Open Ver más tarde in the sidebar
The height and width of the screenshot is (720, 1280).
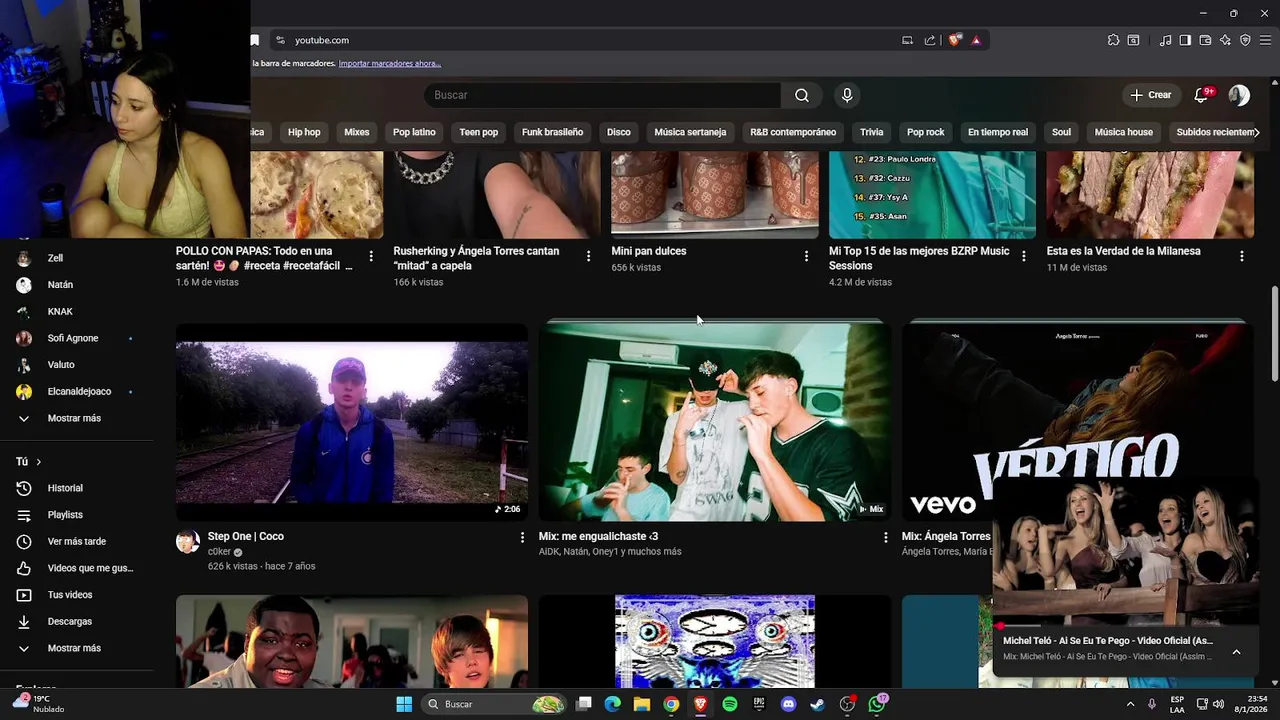(x=77, y=541)
